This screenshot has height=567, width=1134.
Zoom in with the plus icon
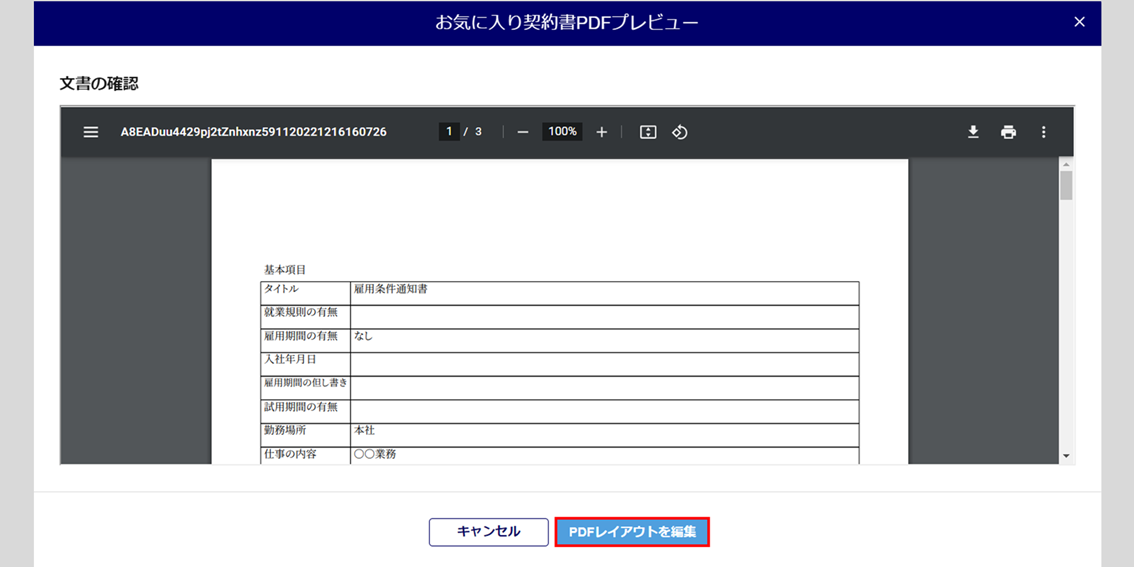pyautogui.click(x=601, y=132)
